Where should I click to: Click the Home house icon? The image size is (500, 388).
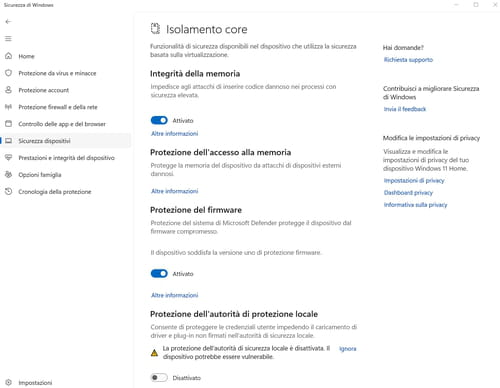(x=9, y=56)
